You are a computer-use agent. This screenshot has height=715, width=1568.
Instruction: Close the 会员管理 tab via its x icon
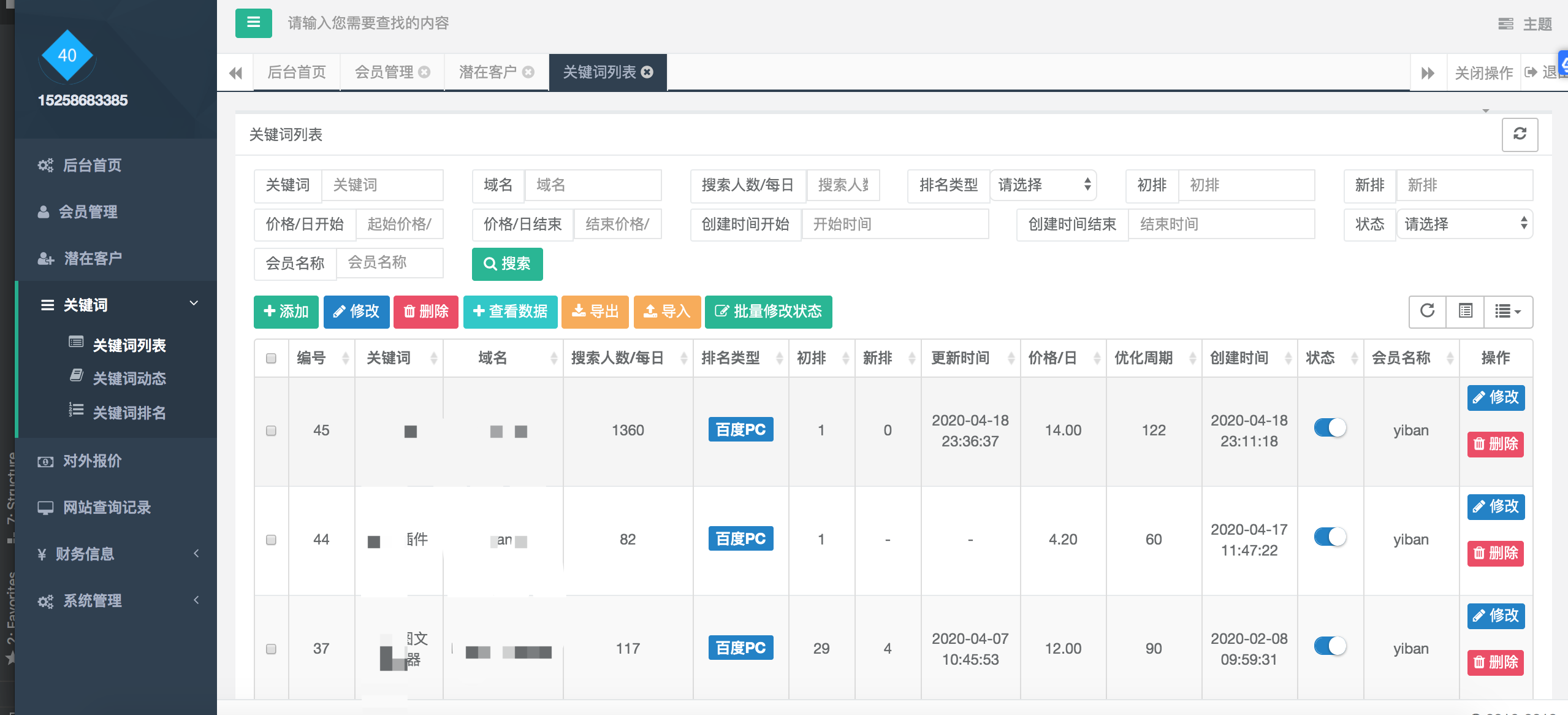point(424,72)
